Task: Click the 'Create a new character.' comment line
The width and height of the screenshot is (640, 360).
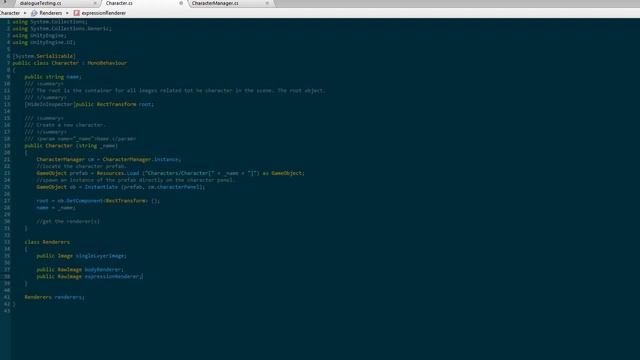Action: (x=65, y=125)
